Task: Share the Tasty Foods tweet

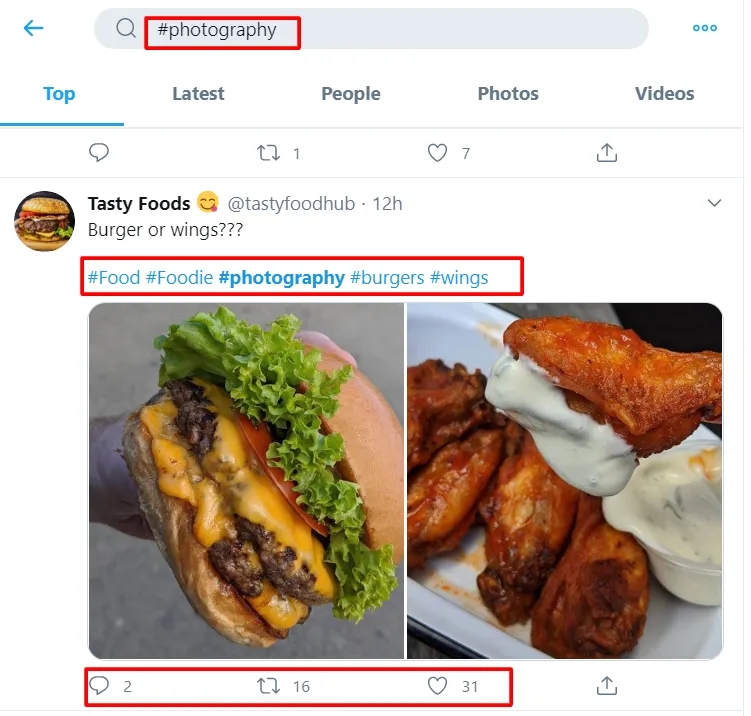Action: pyautogui.click(x=607, y=686)
